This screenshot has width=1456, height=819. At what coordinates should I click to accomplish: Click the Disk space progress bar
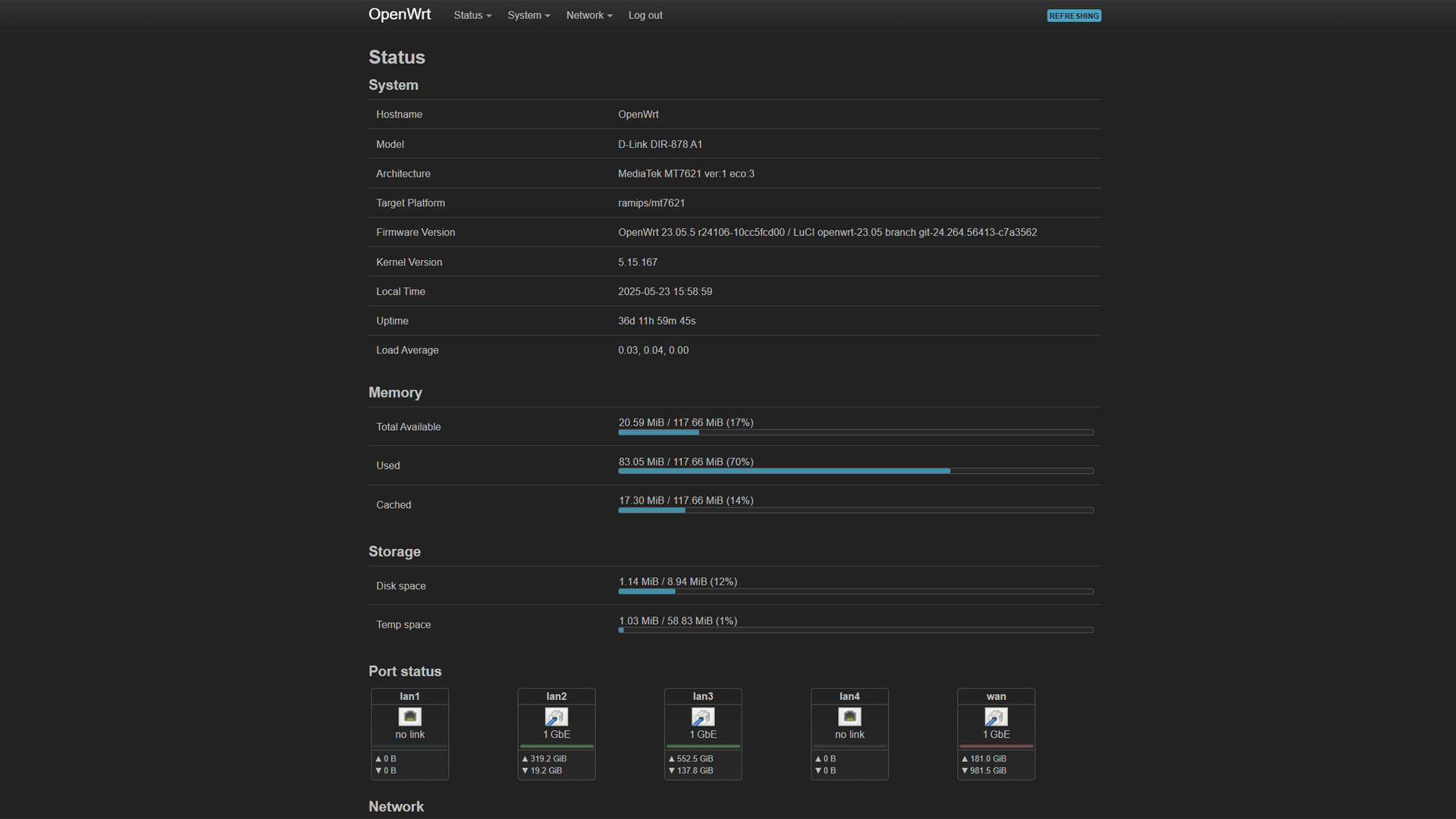click(x=855, y=591)
